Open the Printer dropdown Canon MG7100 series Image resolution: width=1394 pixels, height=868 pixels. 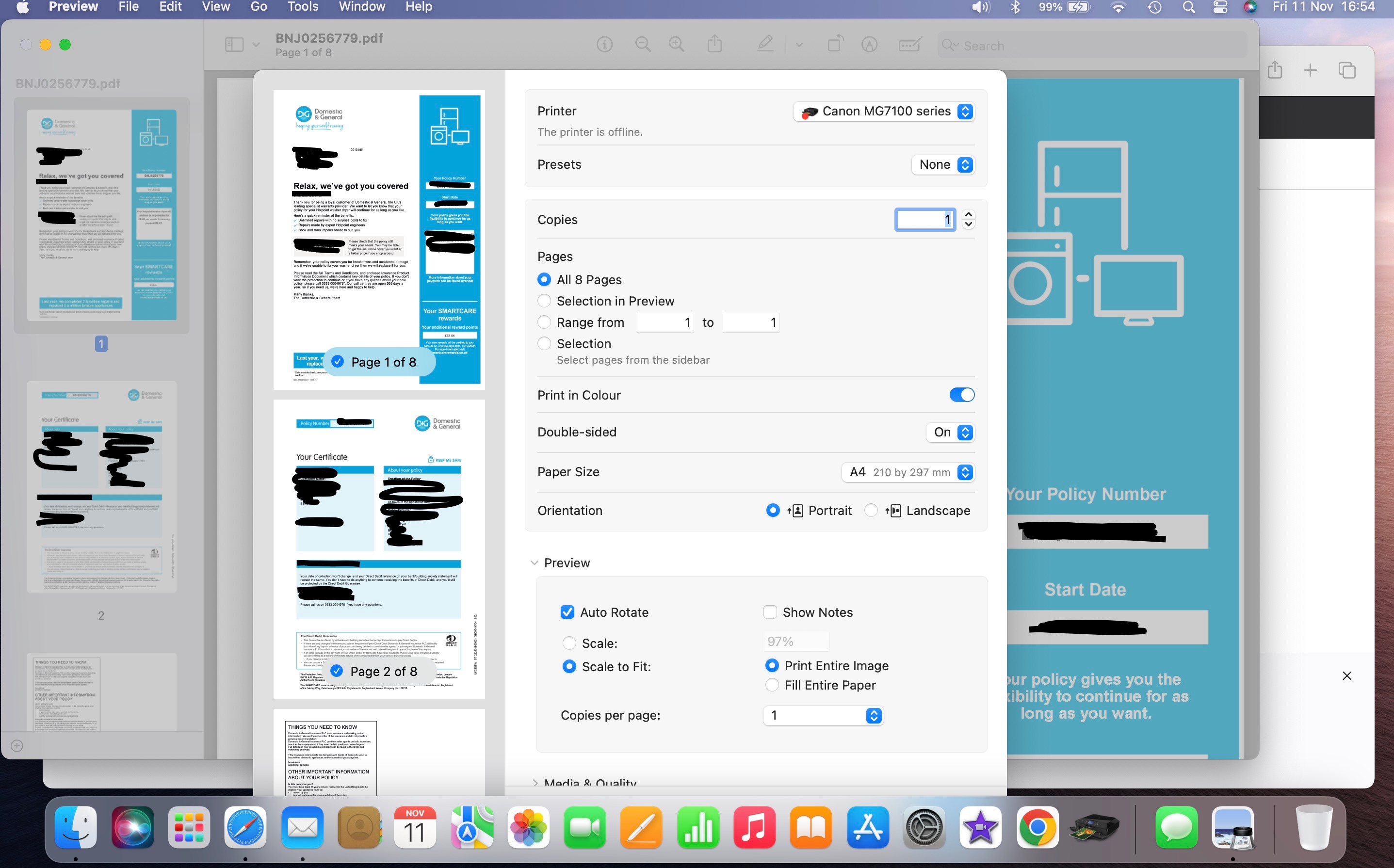pos(884,112)
